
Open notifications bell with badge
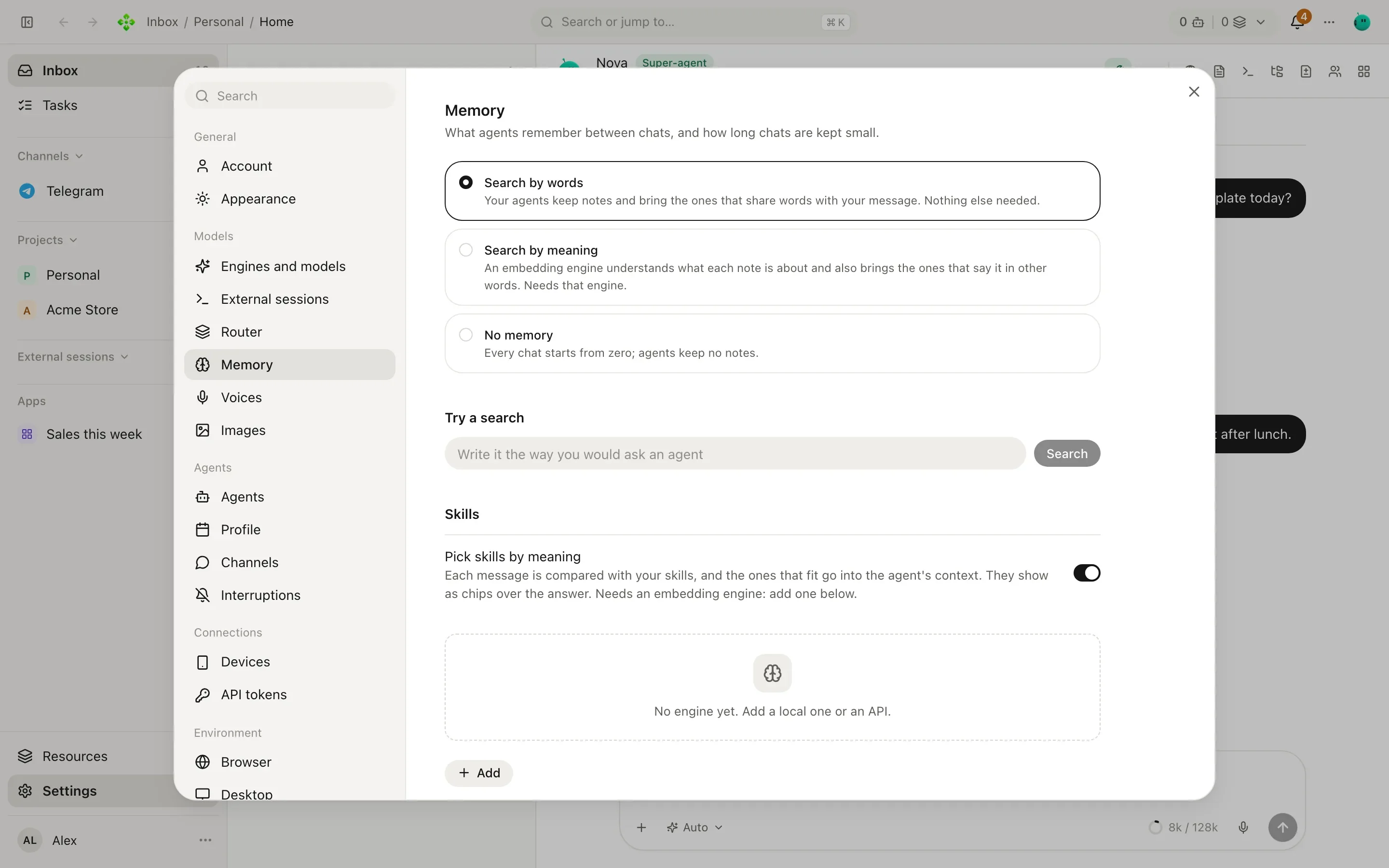point(1297,21)
